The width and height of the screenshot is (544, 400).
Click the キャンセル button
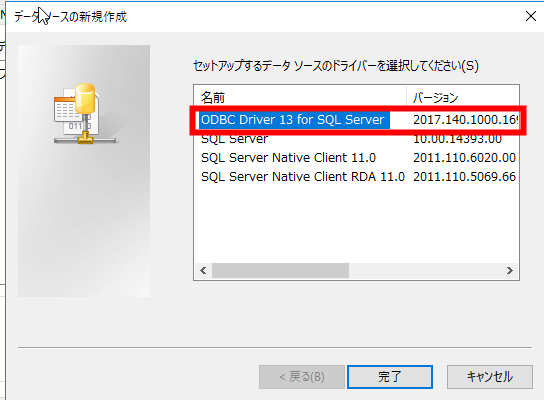pyautogui.click(x=490, y=377)
